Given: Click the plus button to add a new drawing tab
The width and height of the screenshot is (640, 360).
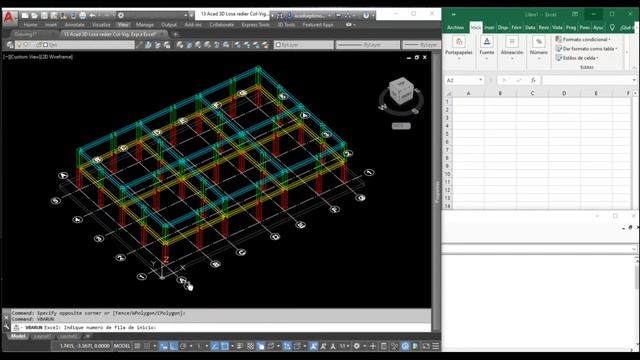Looking at the screenshot, I should (175, 34).
